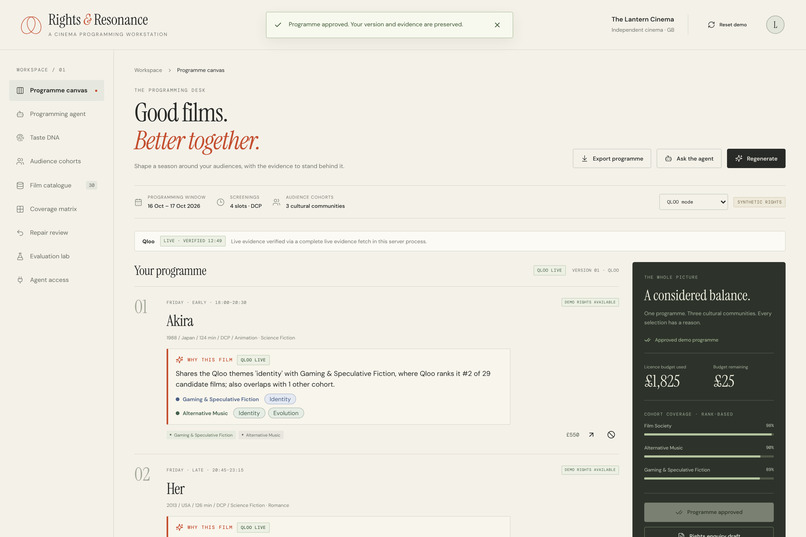Click the Ask the agent button
The height and width of the screenshot is (537, 806).
click(689, 158)
